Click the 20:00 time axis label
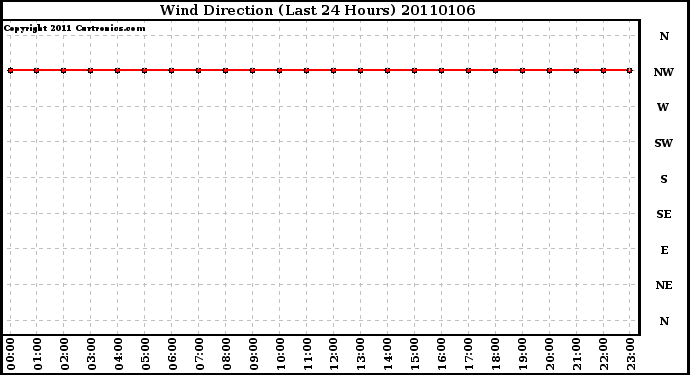The height and width of the screenshot is (375, 690). tap(551, 354)
